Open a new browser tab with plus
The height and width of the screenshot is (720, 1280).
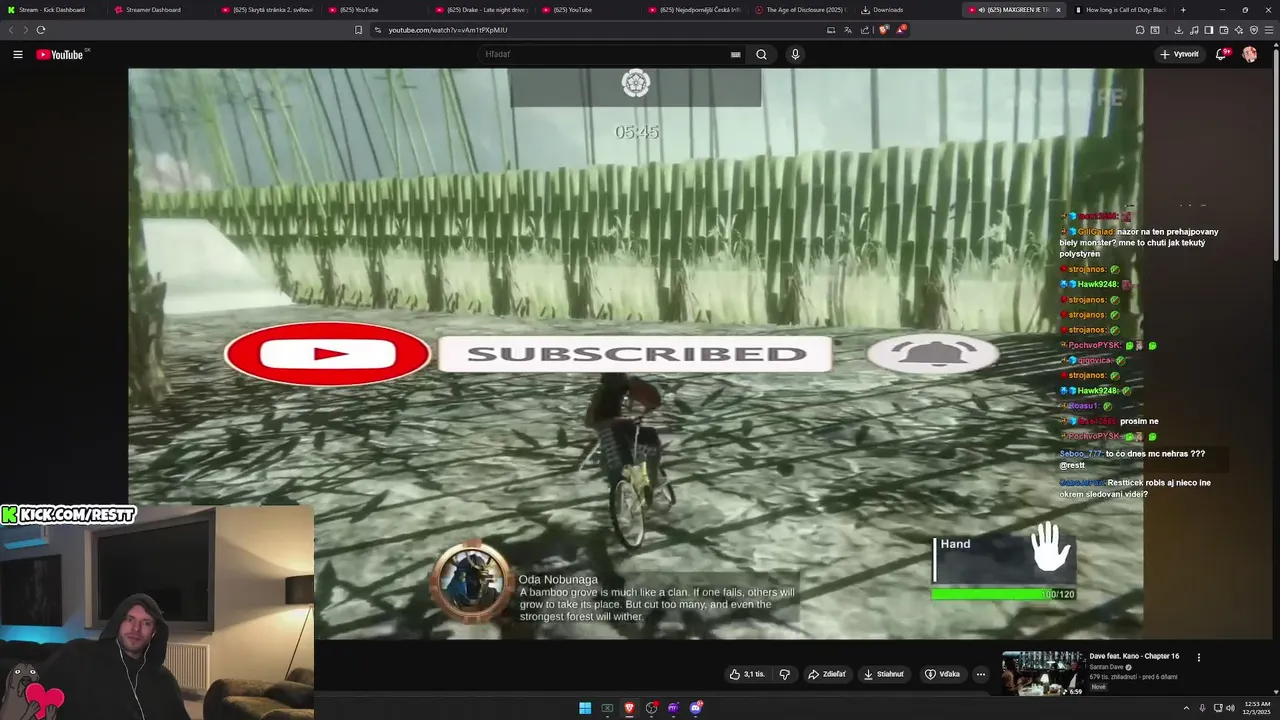click(x=1184, y=10)
